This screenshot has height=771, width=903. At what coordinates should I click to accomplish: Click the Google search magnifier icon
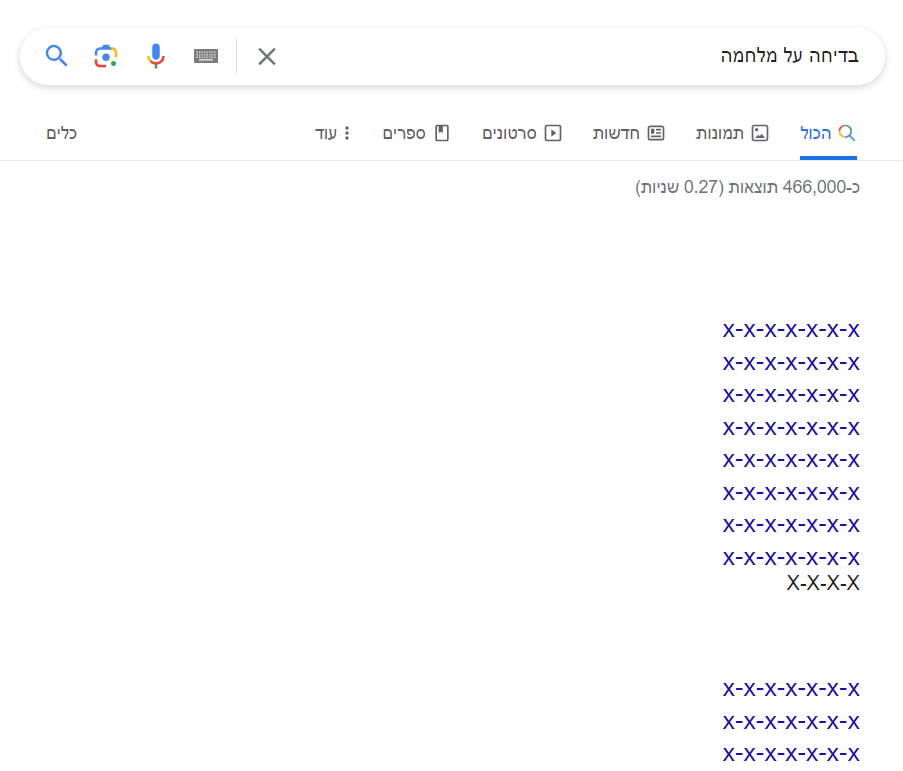(x=56, y=56)
